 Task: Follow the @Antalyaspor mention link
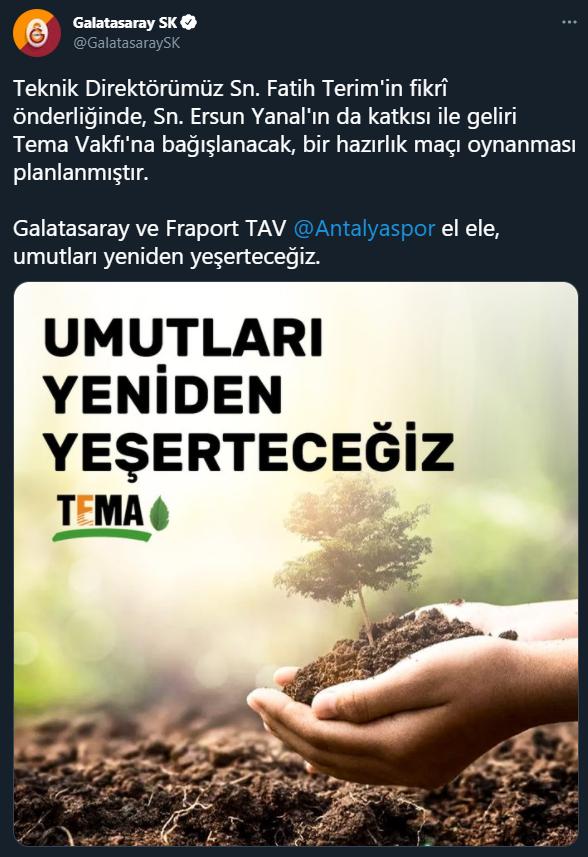[364, 228]
